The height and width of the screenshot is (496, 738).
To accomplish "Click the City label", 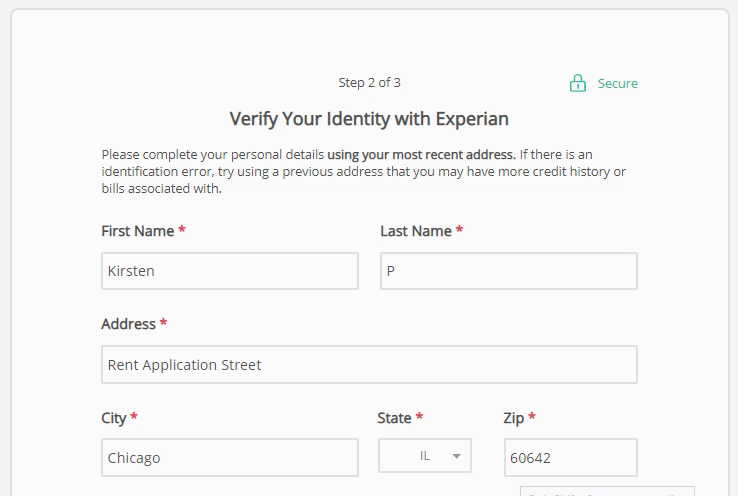I will 113,418.
